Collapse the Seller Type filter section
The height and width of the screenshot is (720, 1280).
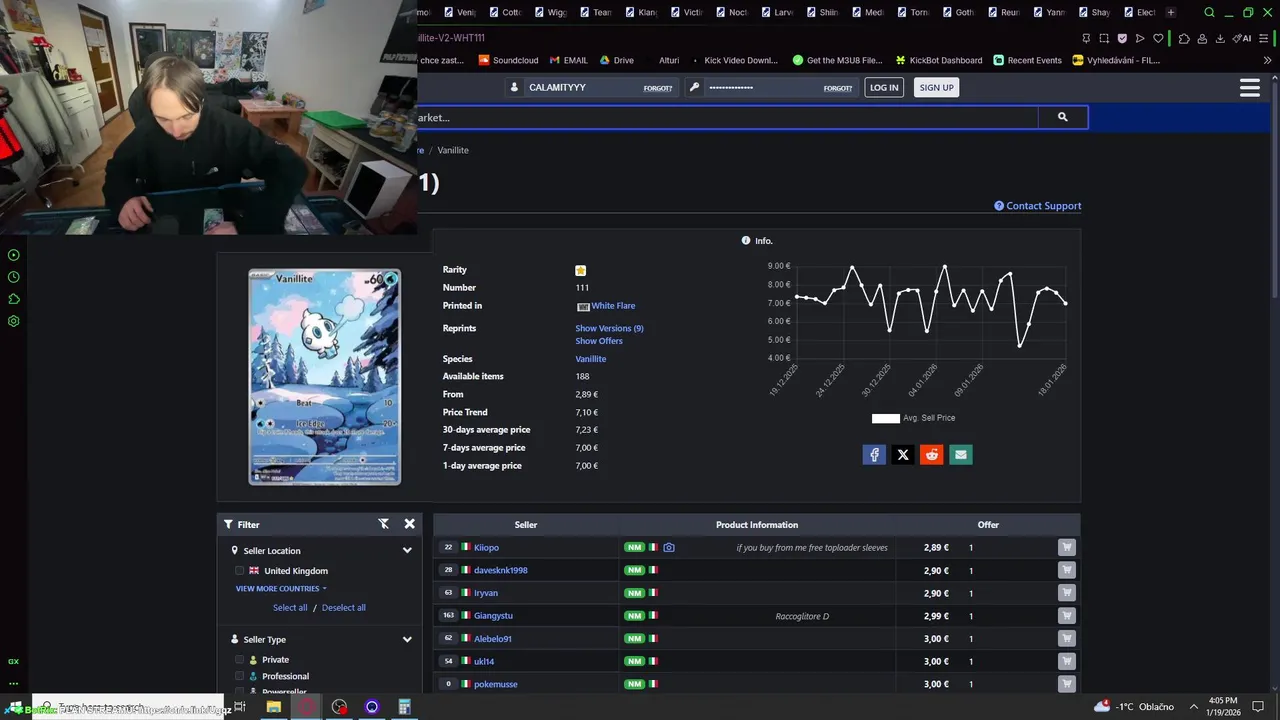pos(407,640)
